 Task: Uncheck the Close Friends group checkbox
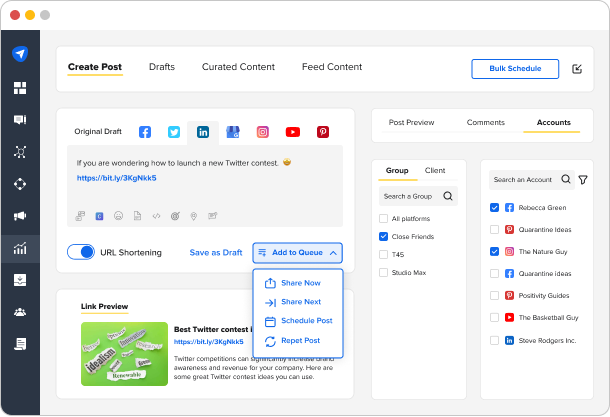point(383,236)
